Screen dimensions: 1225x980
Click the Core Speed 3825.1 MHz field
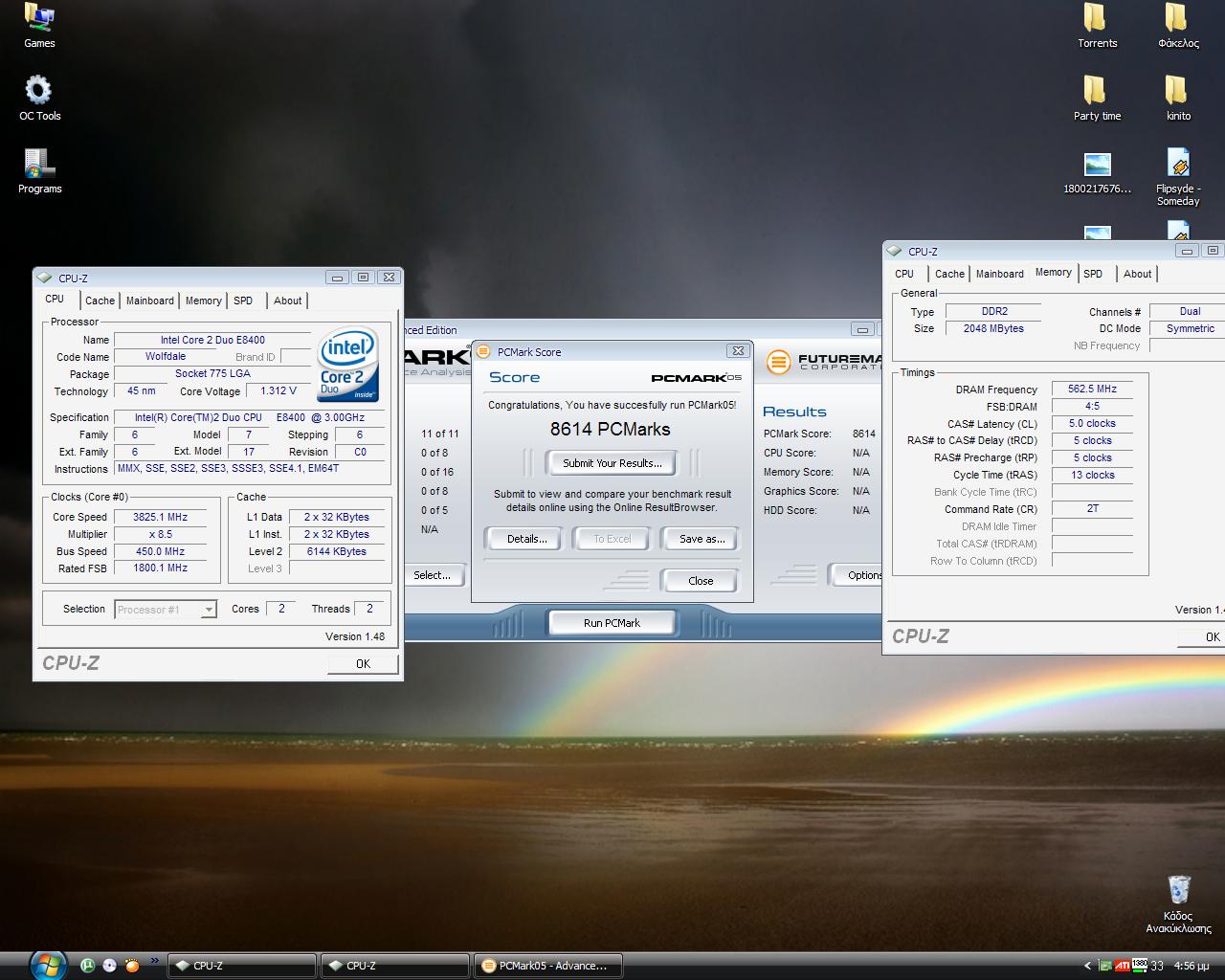(x=160, y=517)
